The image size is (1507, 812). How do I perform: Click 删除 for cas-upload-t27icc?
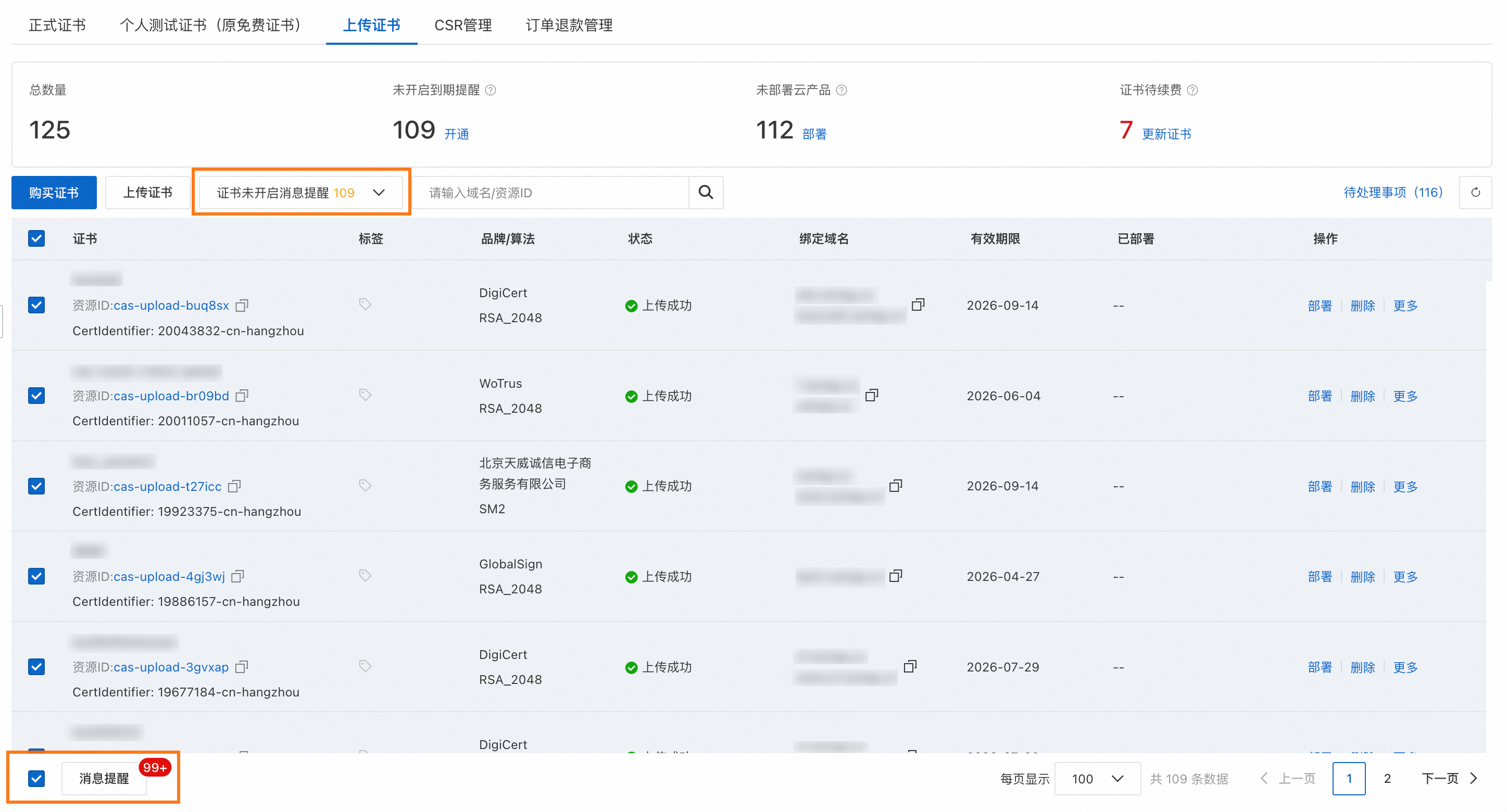click(x=1363, y=487)
